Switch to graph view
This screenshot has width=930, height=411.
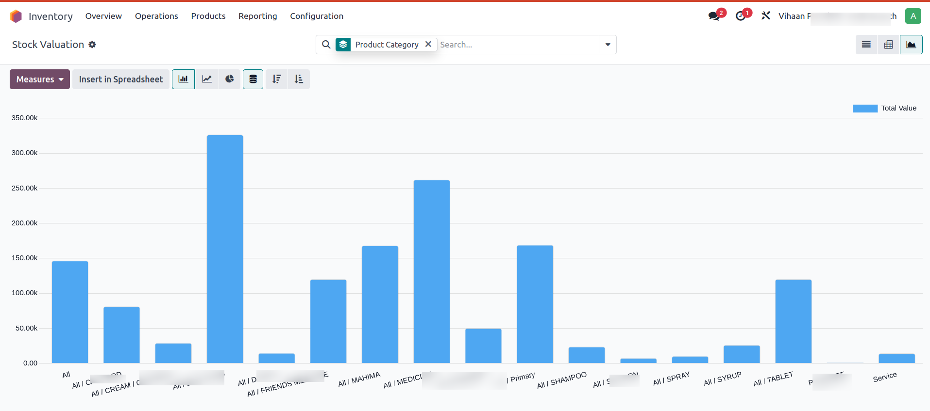pyautogui.click(x=911, y=44)
